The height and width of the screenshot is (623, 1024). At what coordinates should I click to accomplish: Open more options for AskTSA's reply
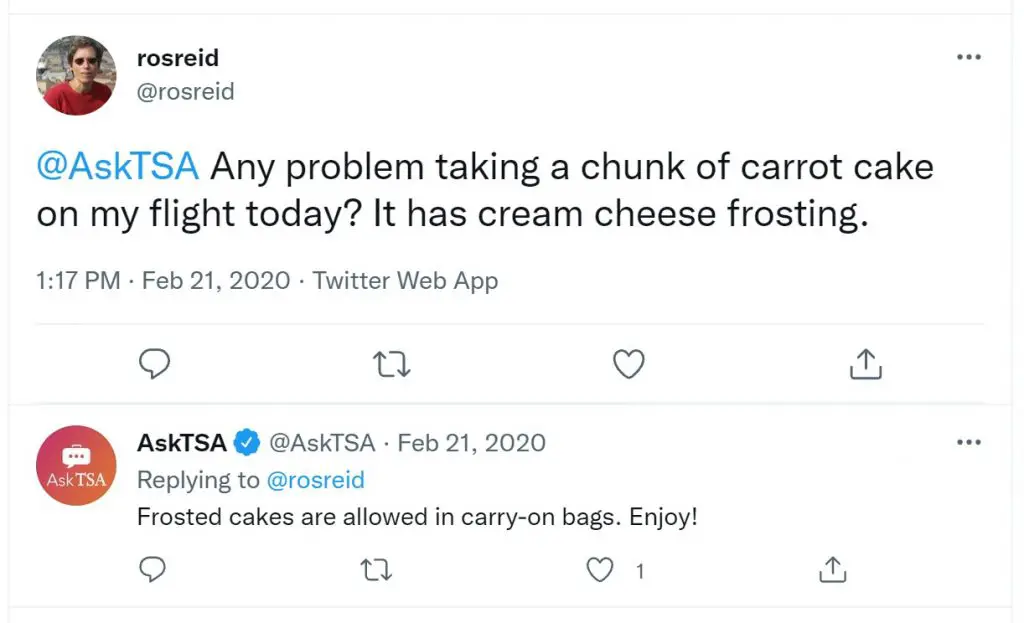click(968, 442)
